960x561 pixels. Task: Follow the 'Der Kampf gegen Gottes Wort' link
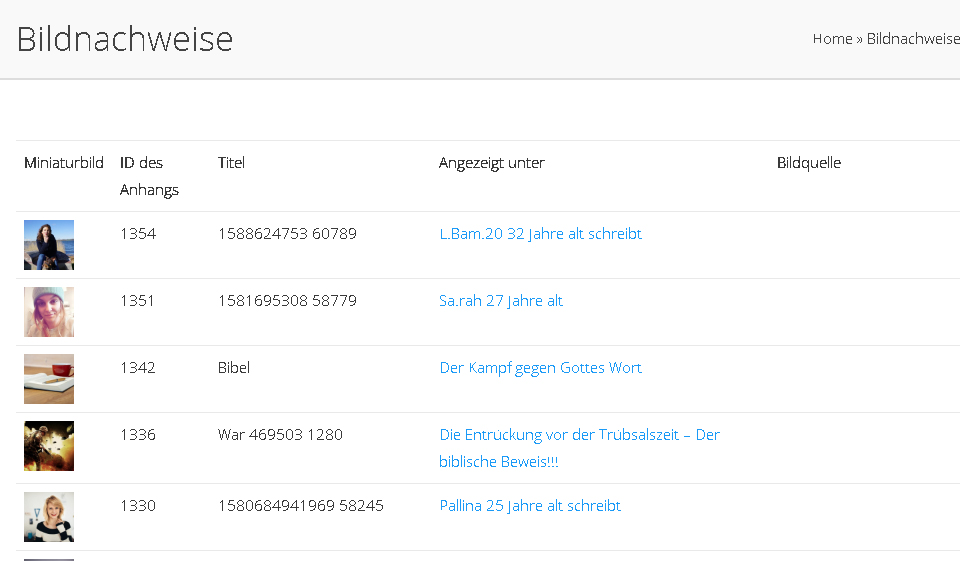540,368
